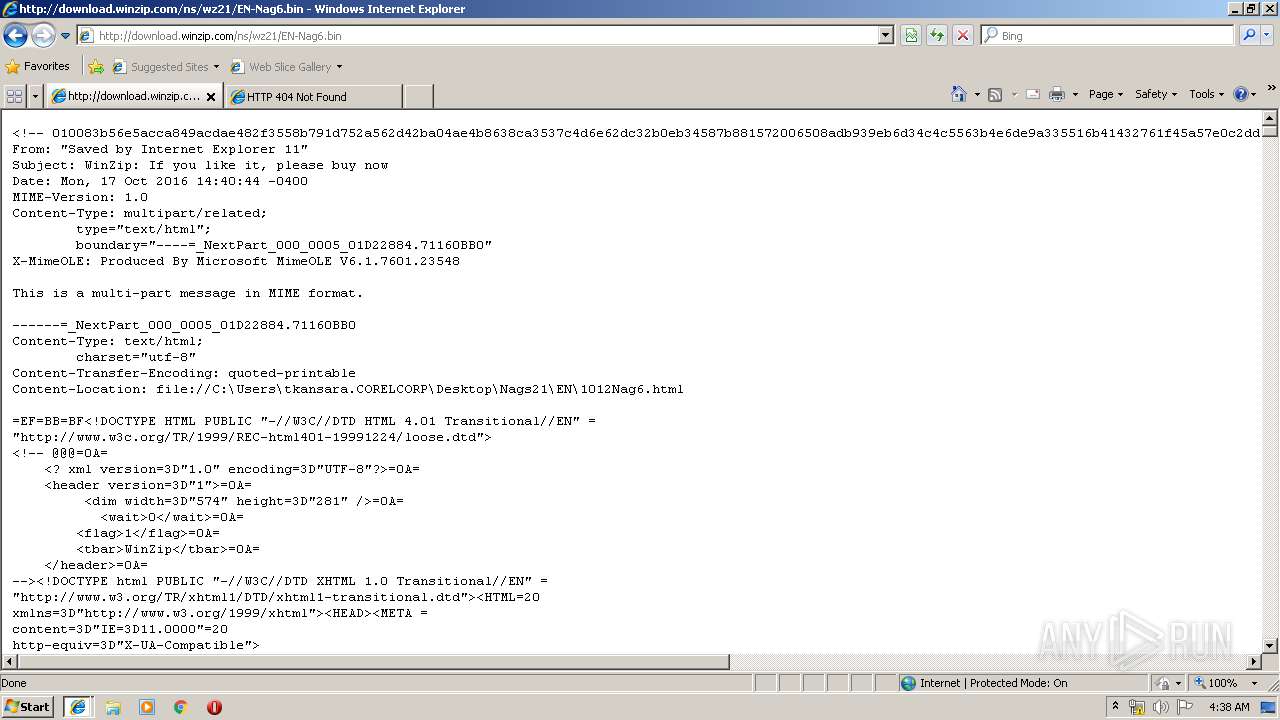This screenshot has height=720, width=1280.
Task: Open Chrome taskbar icon
Action: tap(181, 707)
